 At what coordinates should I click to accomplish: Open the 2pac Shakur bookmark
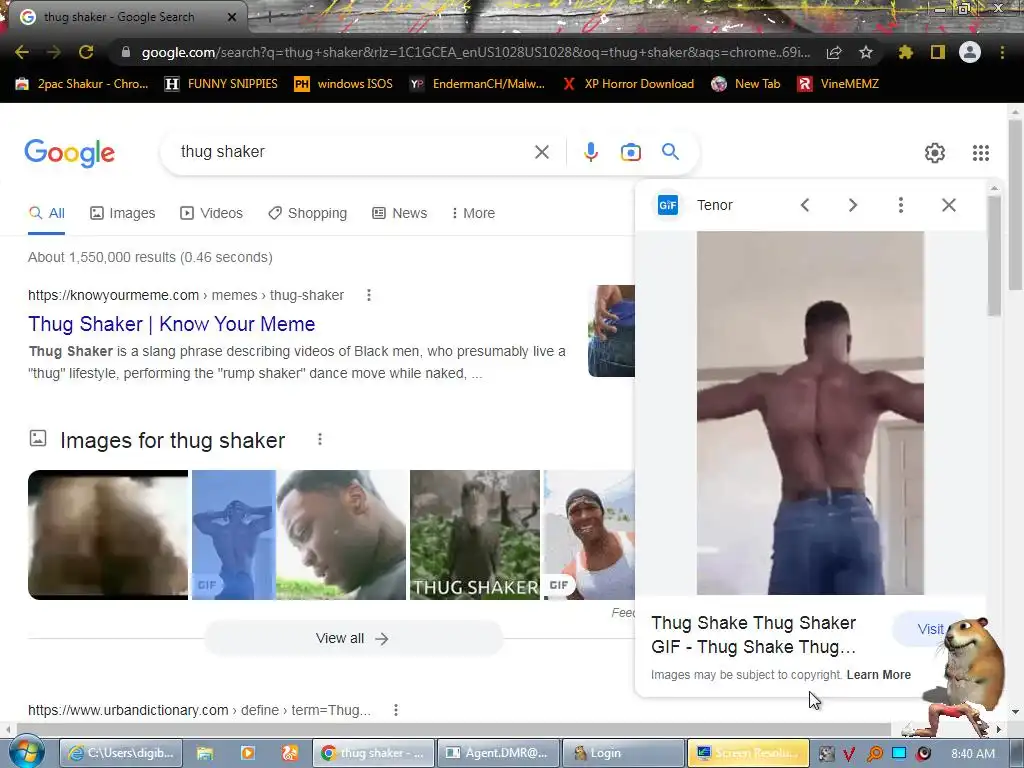tap(82, 84)
